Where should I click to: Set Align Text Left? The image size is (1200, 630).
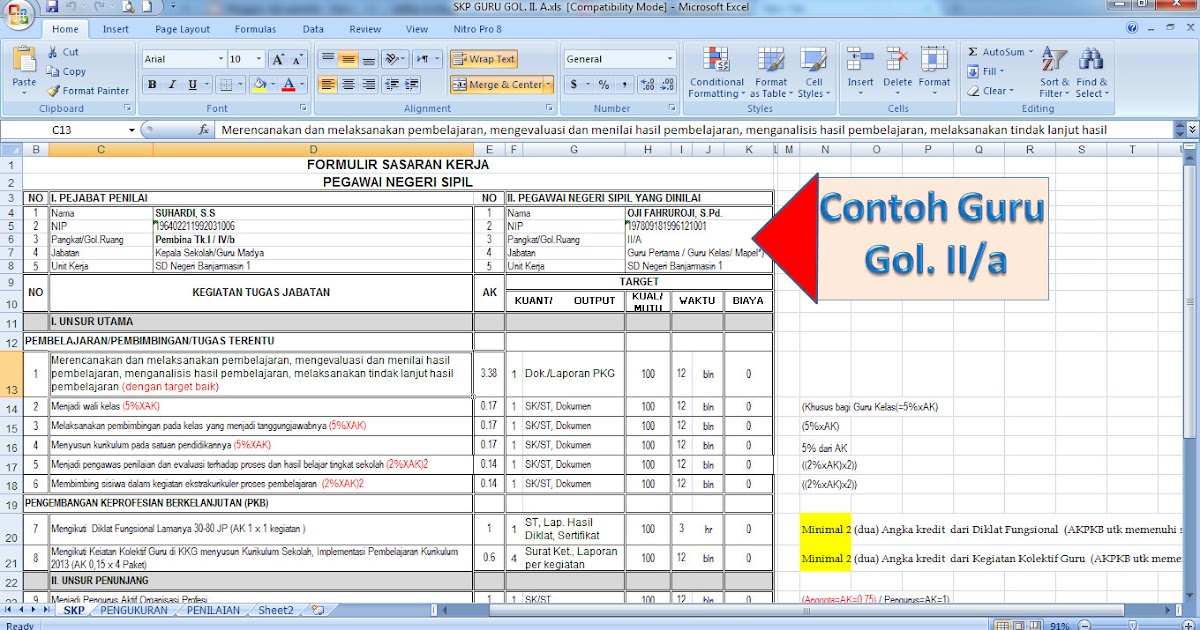coord(327,85)
